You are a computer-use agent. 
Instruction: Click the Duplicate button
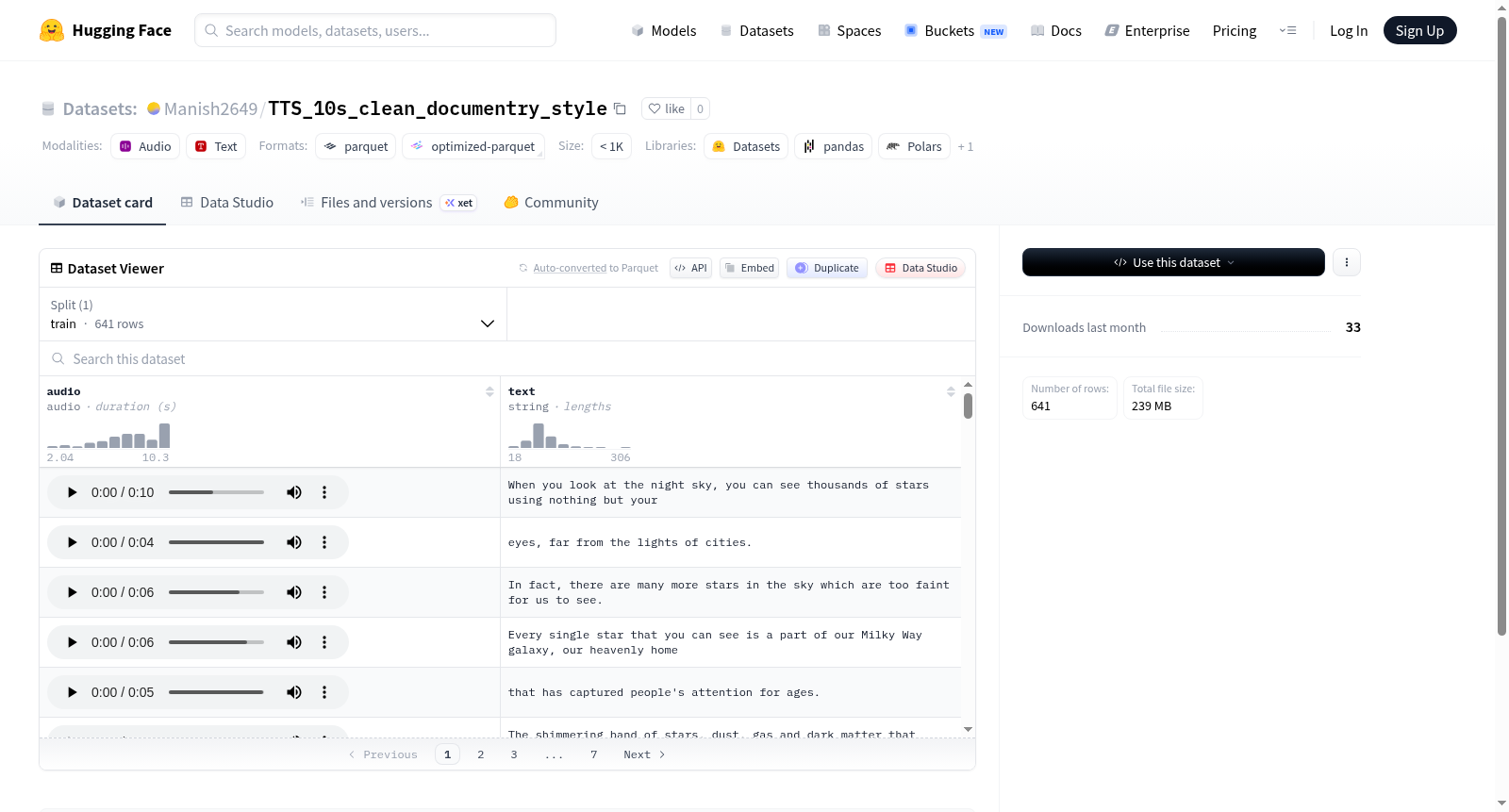(x=827, y=268)
